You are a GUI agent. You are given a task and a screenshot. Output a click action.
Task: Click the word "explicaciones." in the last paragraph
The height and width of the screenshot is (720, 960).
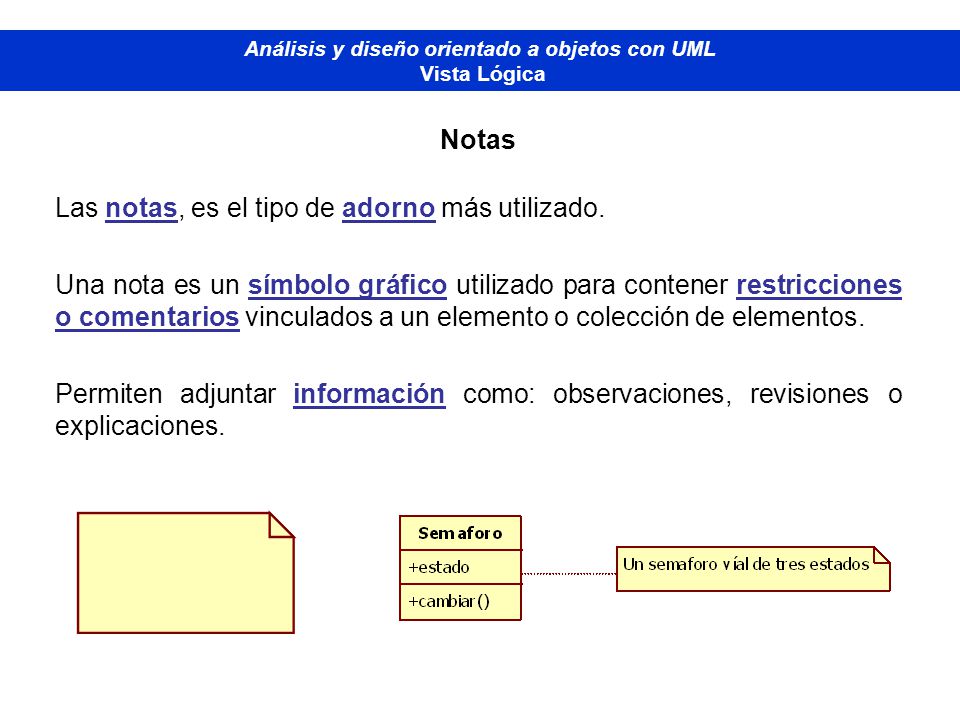point(140,427)
